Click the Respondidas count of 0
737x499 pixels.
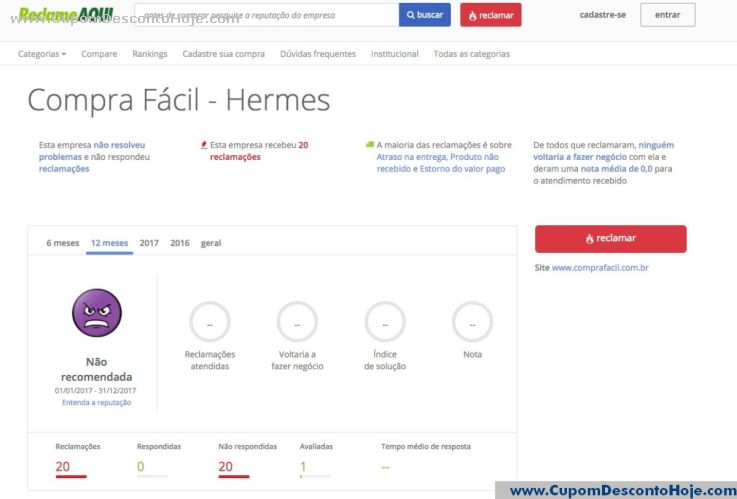tap(141, 467)
